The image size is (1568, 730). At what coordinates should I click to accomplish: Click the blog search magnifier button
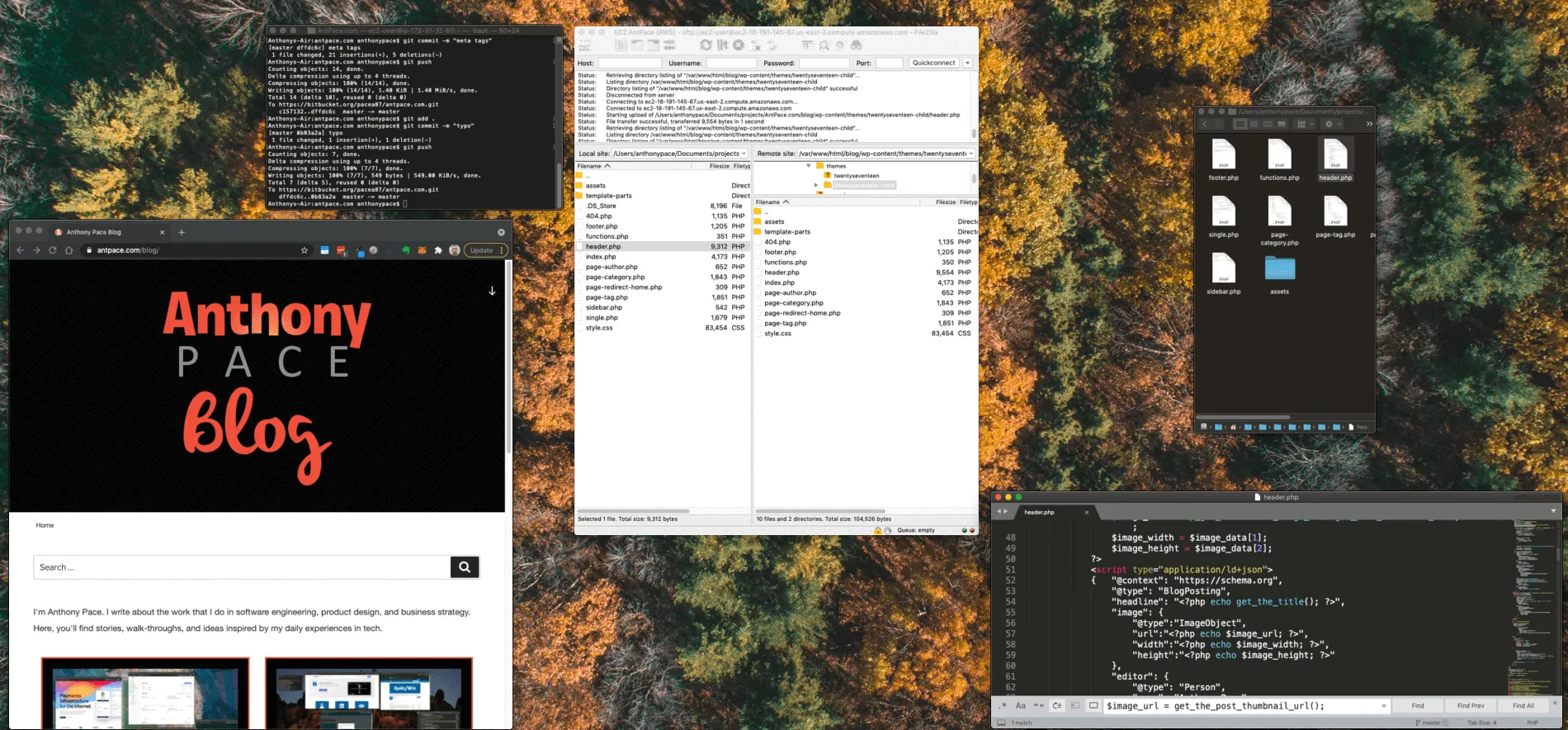(x=465, y=567)
